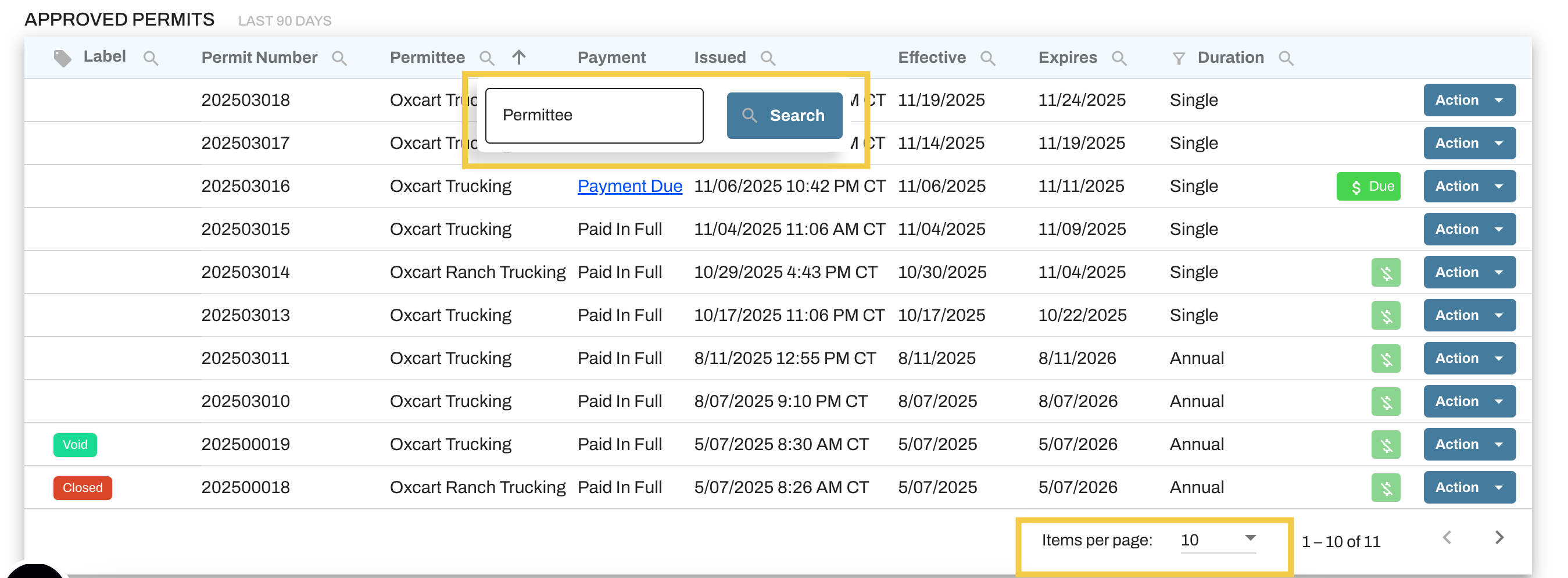Open Action menu for permit 202503018
The image size is (1568, 578).
(1469, 100)
